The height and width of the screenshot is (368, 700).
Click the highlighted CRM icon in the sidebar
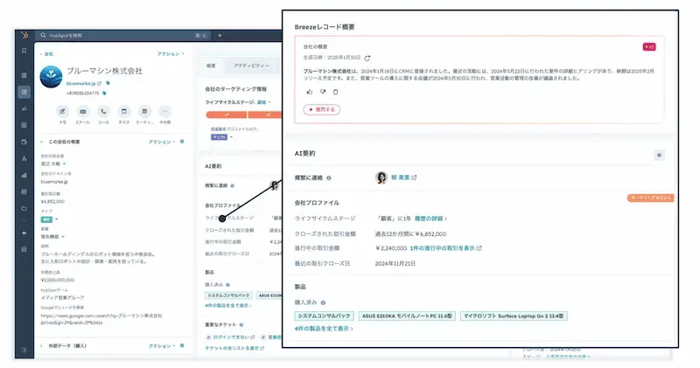pos(24,92)
